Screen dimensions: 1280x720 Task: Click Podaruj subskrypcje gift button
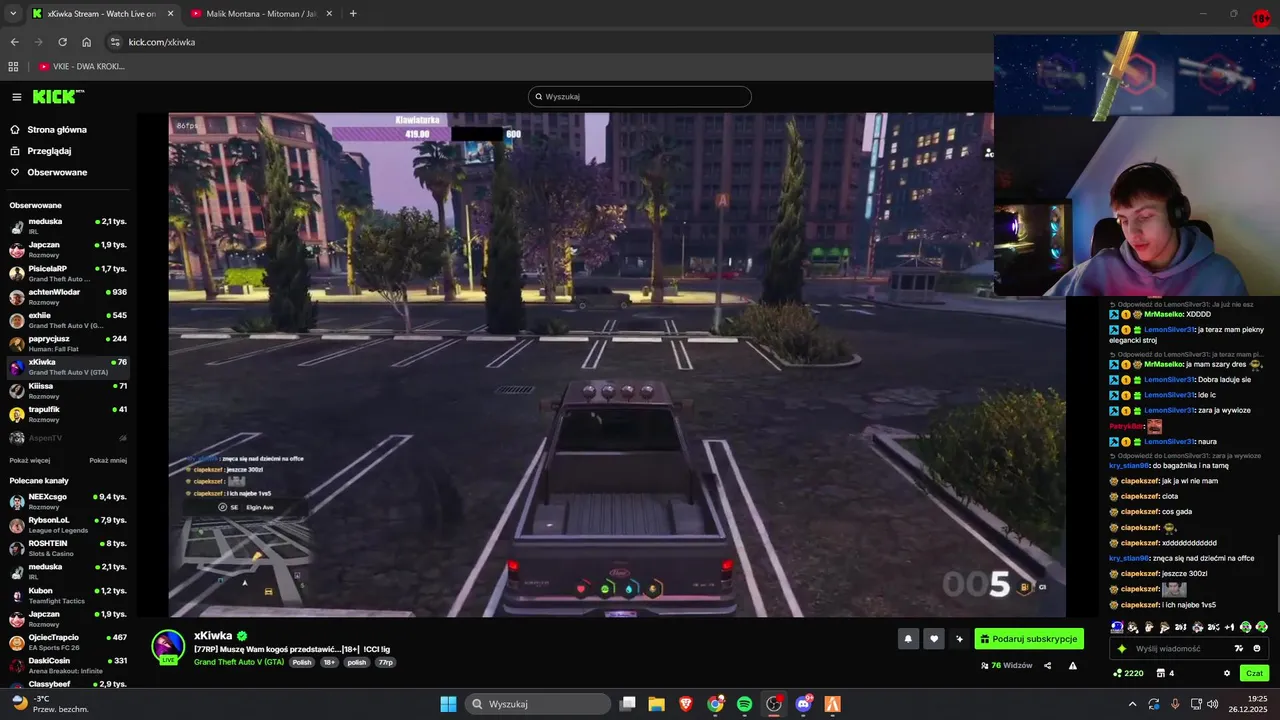(x=1030, y=639)
